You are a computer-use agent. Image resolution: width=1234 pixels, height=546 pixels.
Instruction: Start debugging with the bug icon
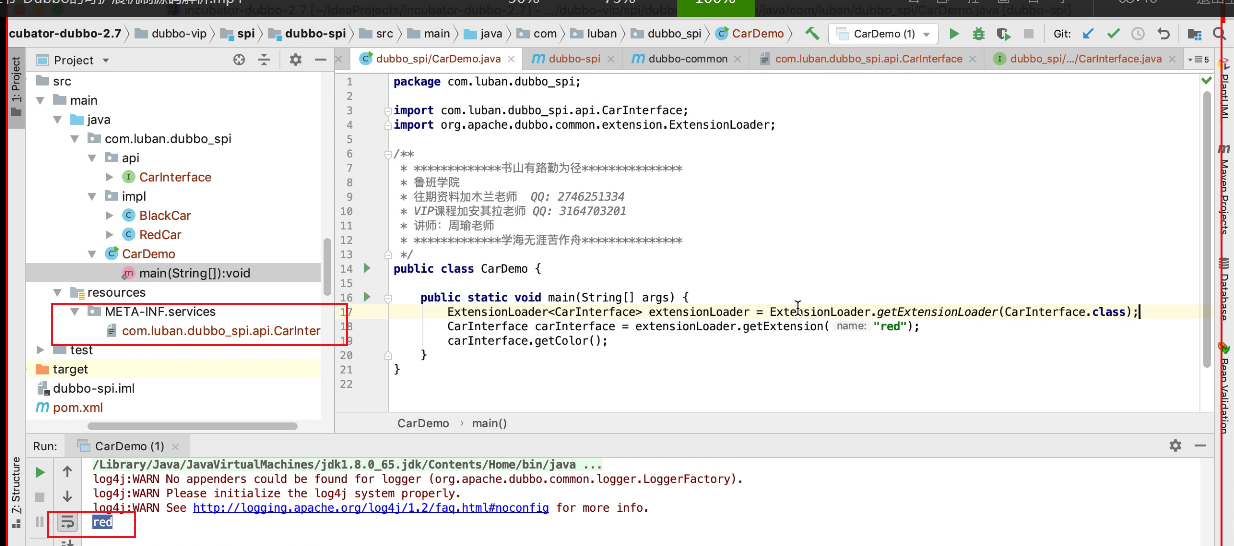(x=979, y=34)
